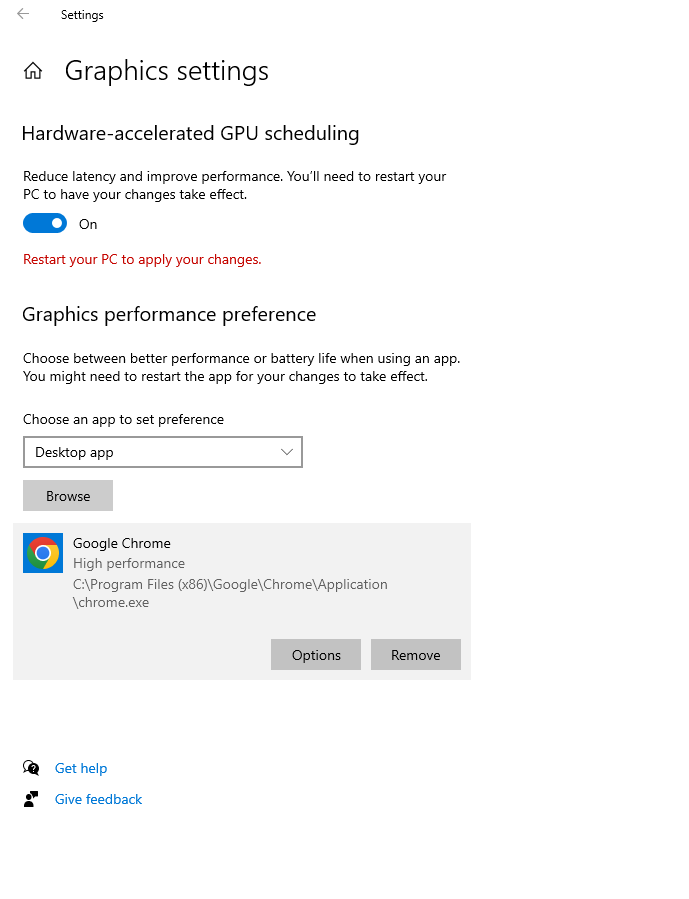Click the Graphics settings page heading

click(166, 70)
